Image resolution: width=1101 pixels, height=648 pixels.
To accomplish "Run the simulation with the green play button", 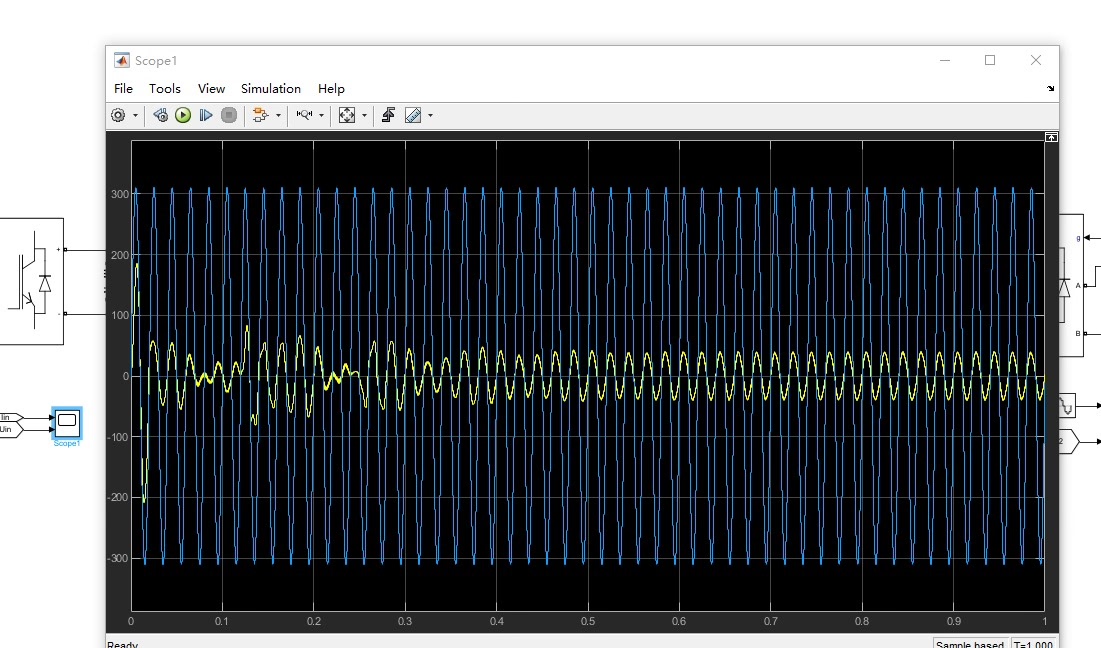I will [183, 115].
